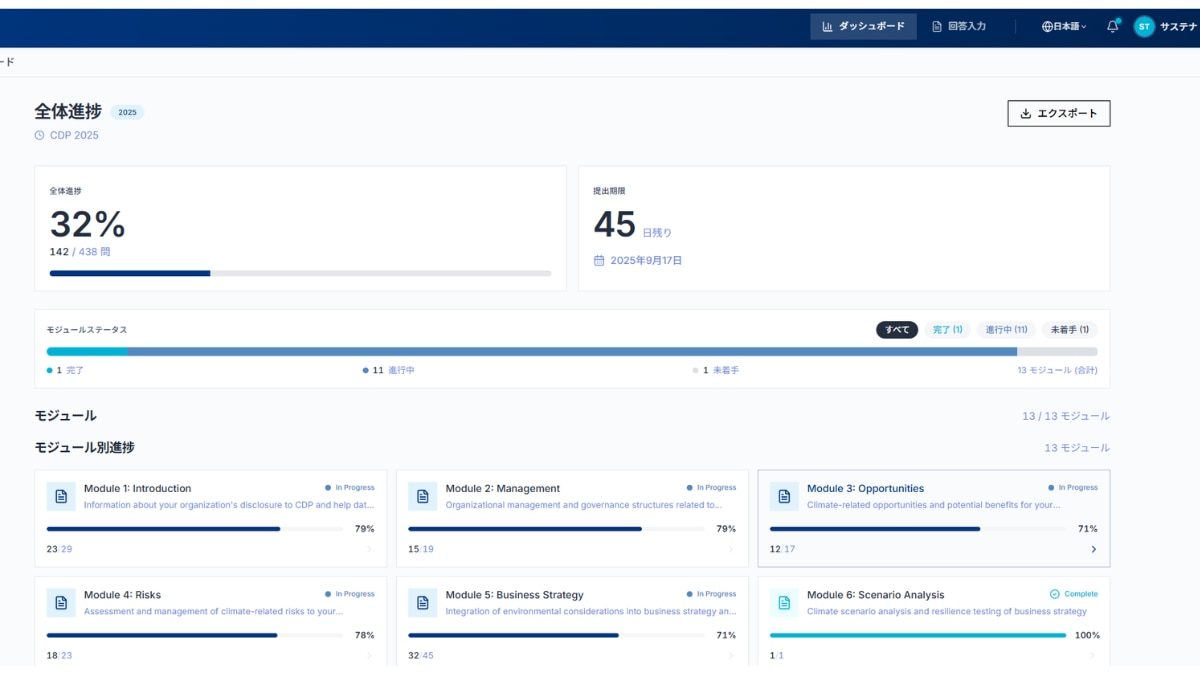Open the Module 5: Business Strategy title
The image size is (1200, 675).
pos(514,595)
